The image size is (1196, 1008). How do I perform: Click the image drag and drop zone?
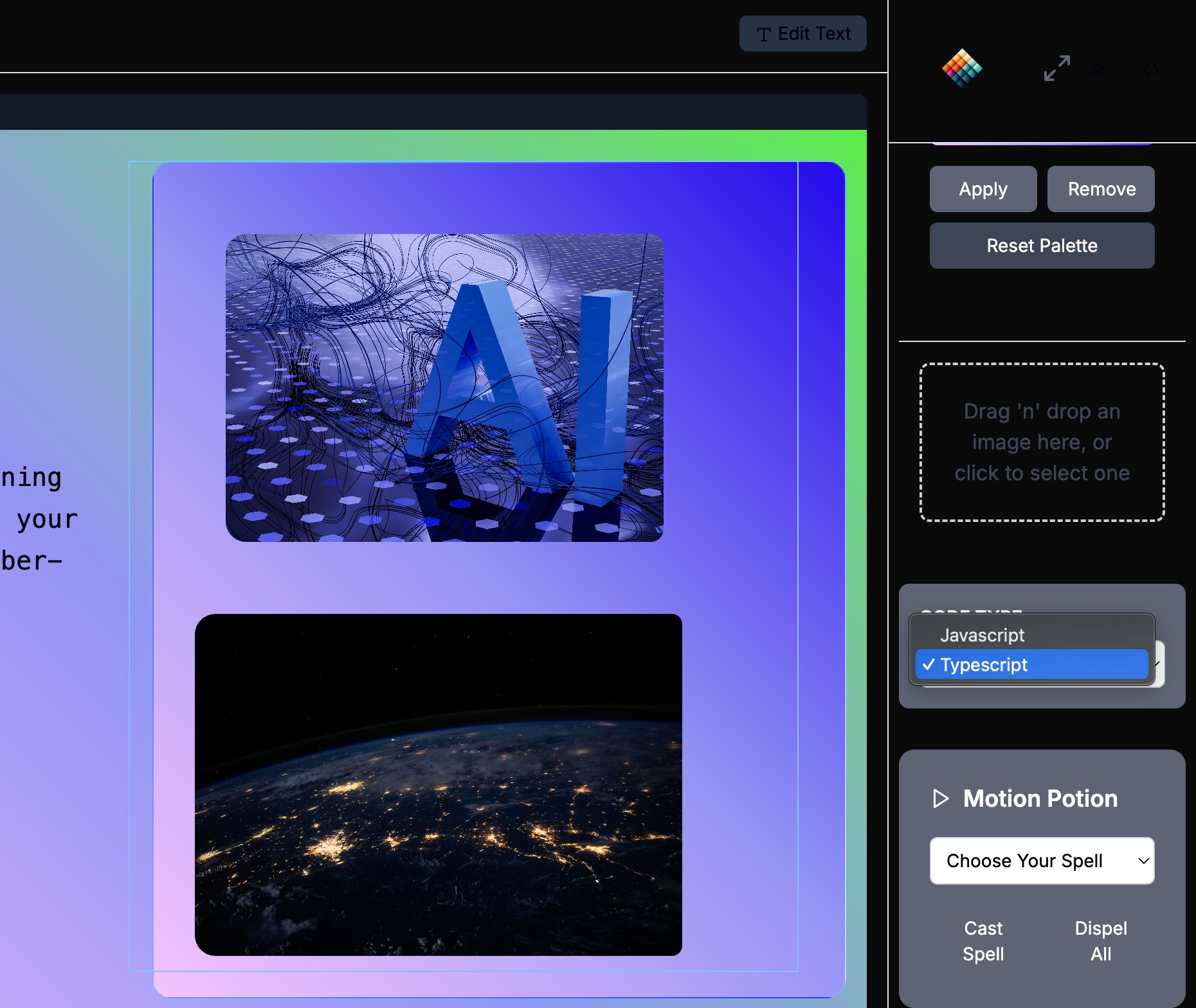coord(1042,442)
